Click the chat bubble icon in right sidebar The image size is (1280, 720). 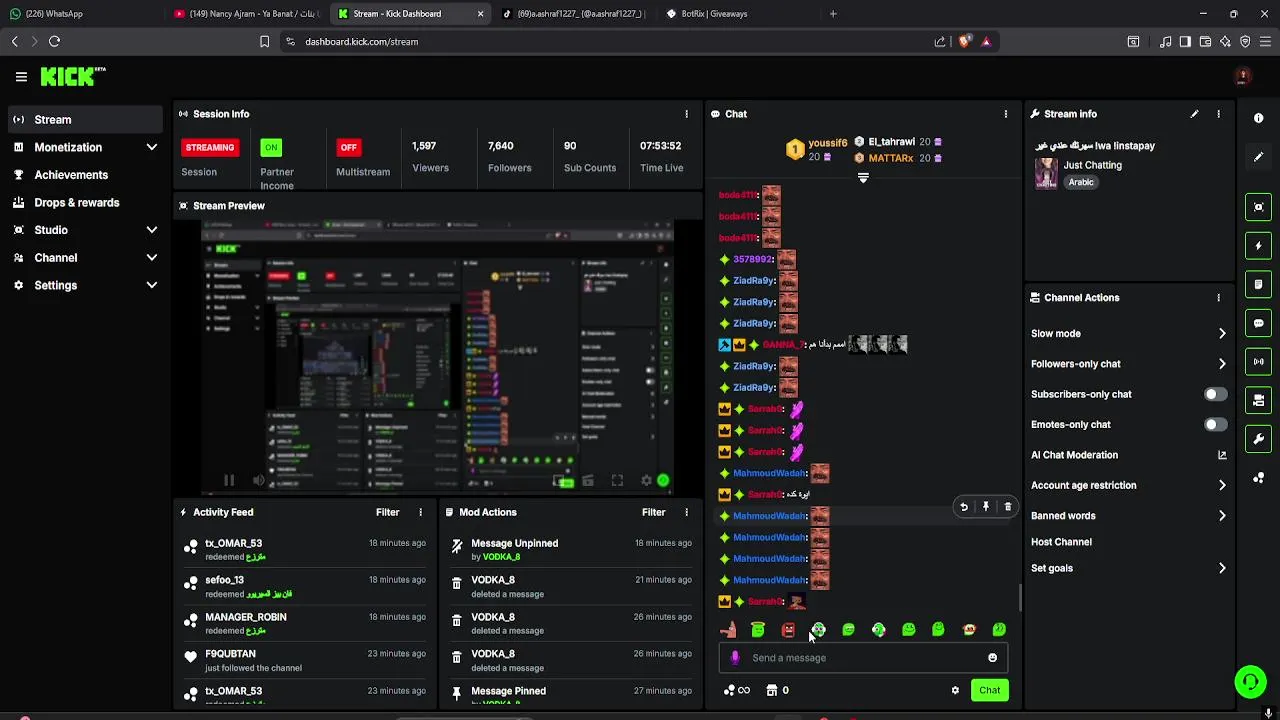(1258, 323)
